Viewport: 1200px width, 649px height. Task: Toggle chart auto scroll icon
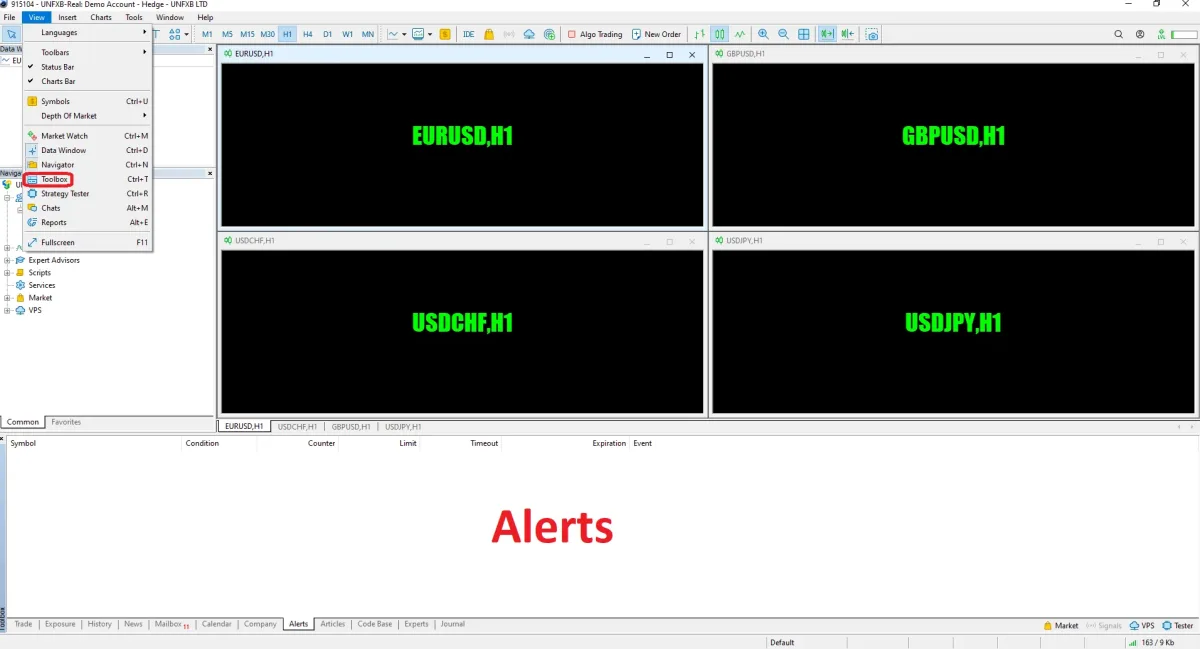[x=827, y=34]
